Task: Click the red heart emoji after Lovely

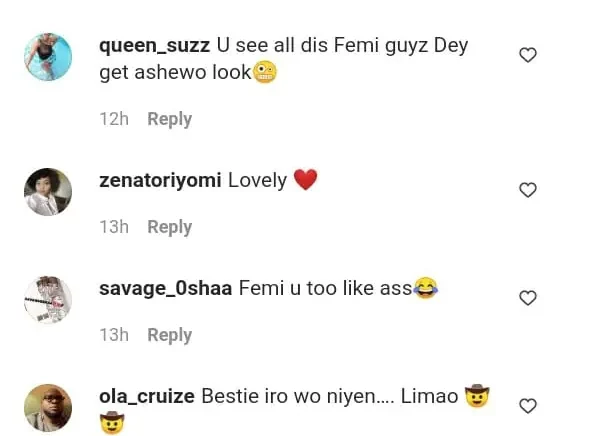Action: coord(306,181)
